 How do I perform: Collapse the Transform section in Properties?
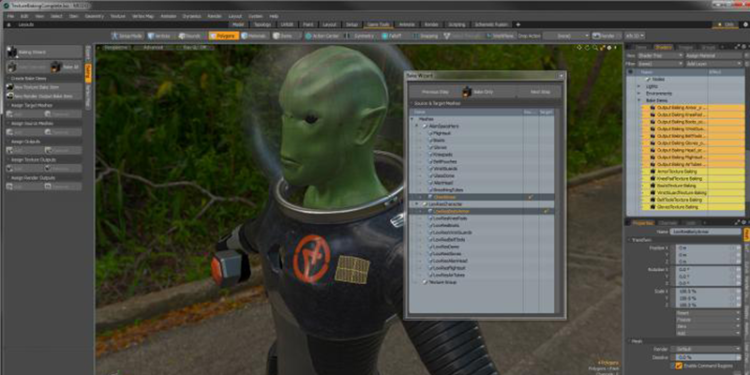(629, 240)
